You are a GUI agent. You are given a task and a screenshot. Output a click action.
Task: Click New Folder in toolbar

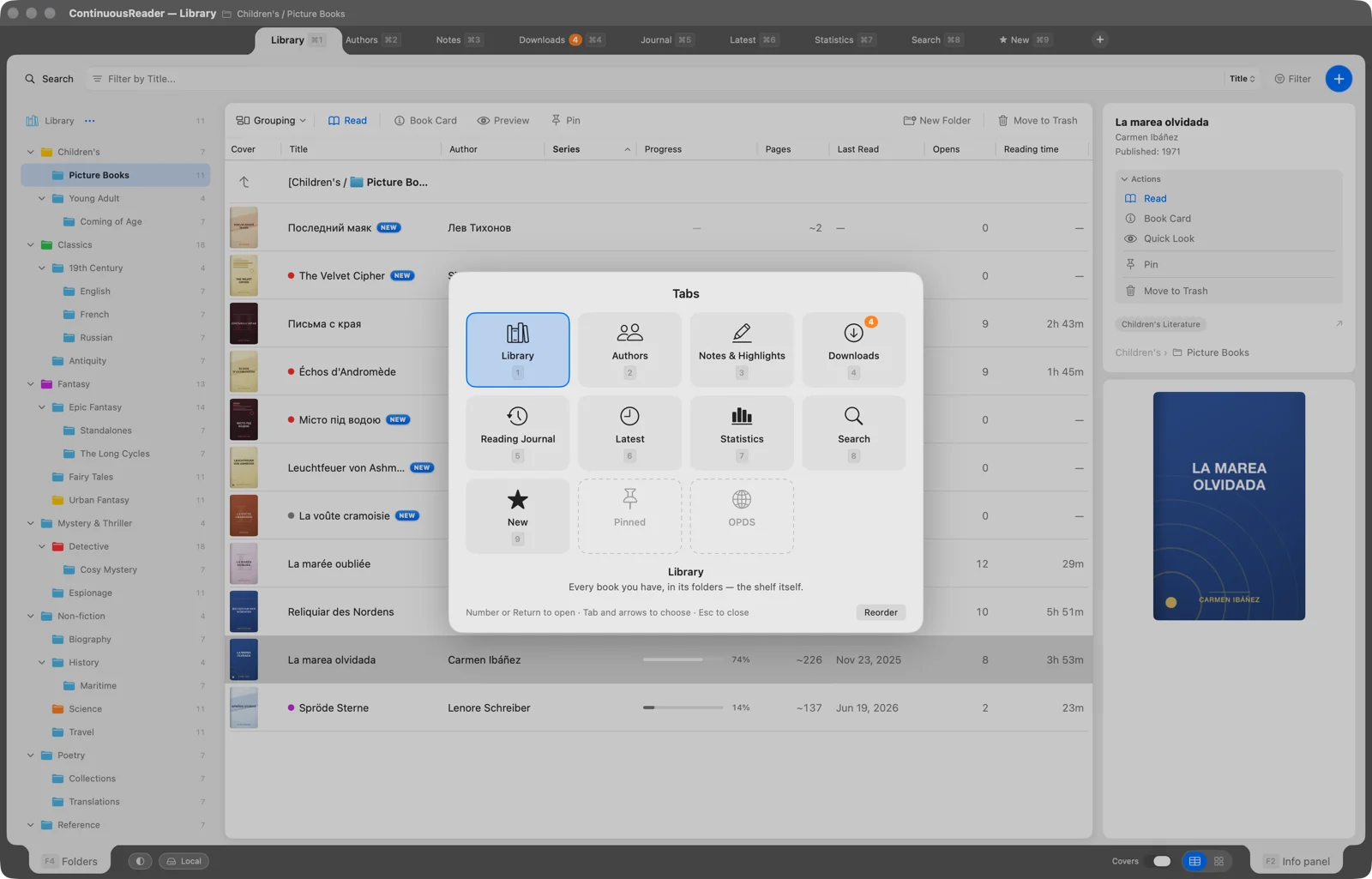[936, 120]
